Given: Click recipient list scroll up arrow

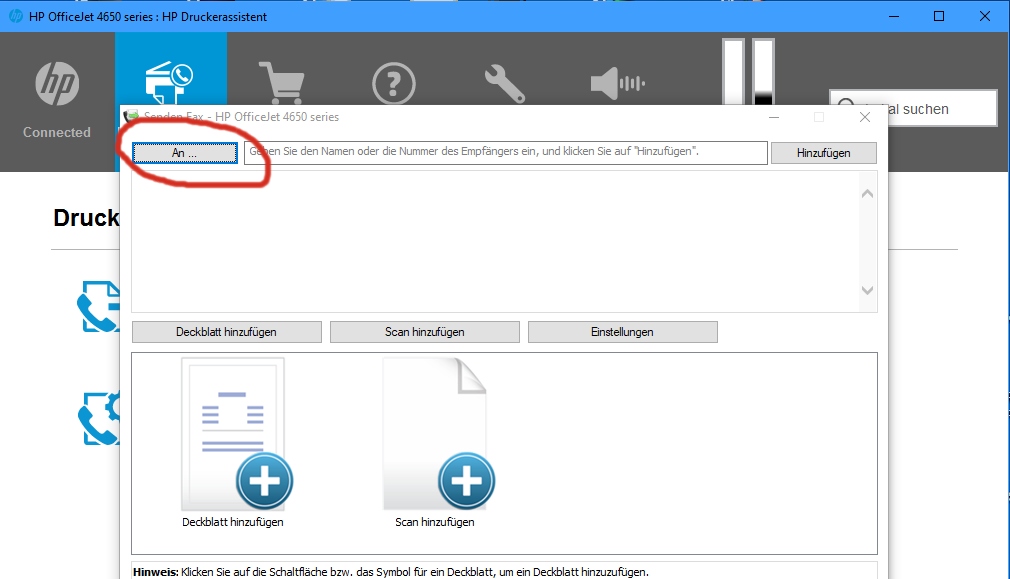Looking at the screenshot, I should [x=867, y=193].
